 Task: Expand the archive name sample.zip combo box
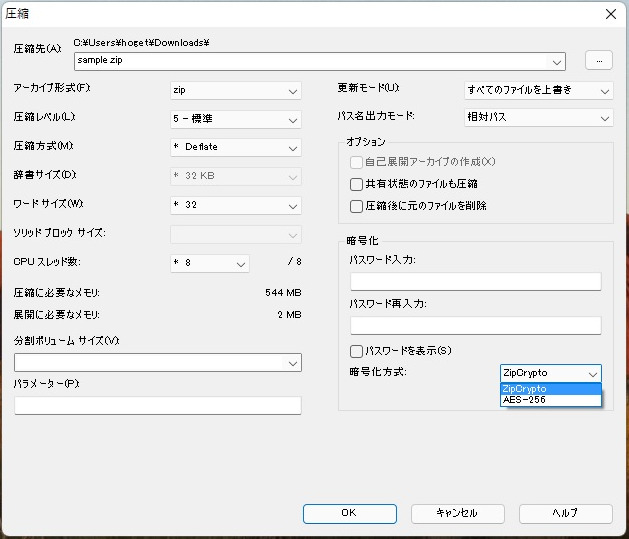pyautogui.click(x=320, y=61)
